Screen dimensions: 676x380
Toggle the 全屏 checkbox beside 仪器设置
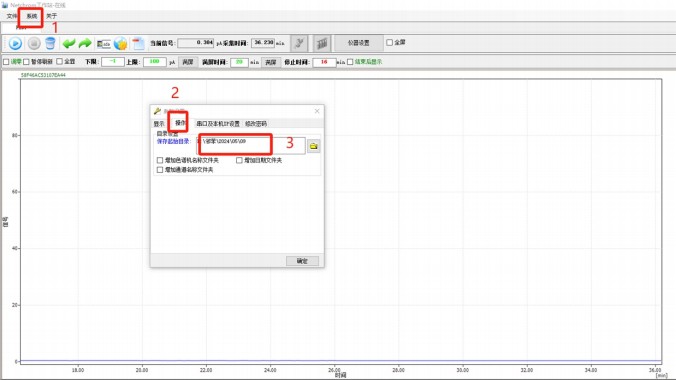point(390,42)
